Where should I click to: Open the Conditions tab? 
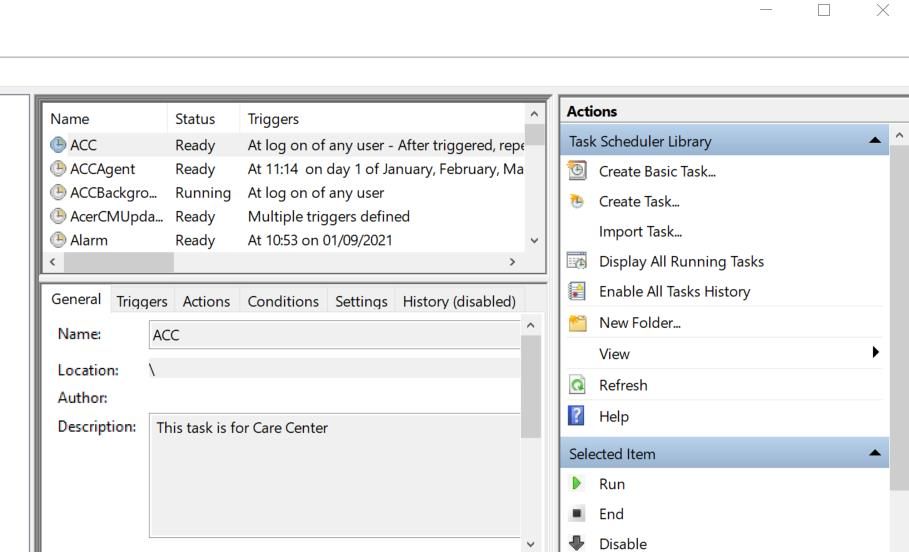pos(283,301)
